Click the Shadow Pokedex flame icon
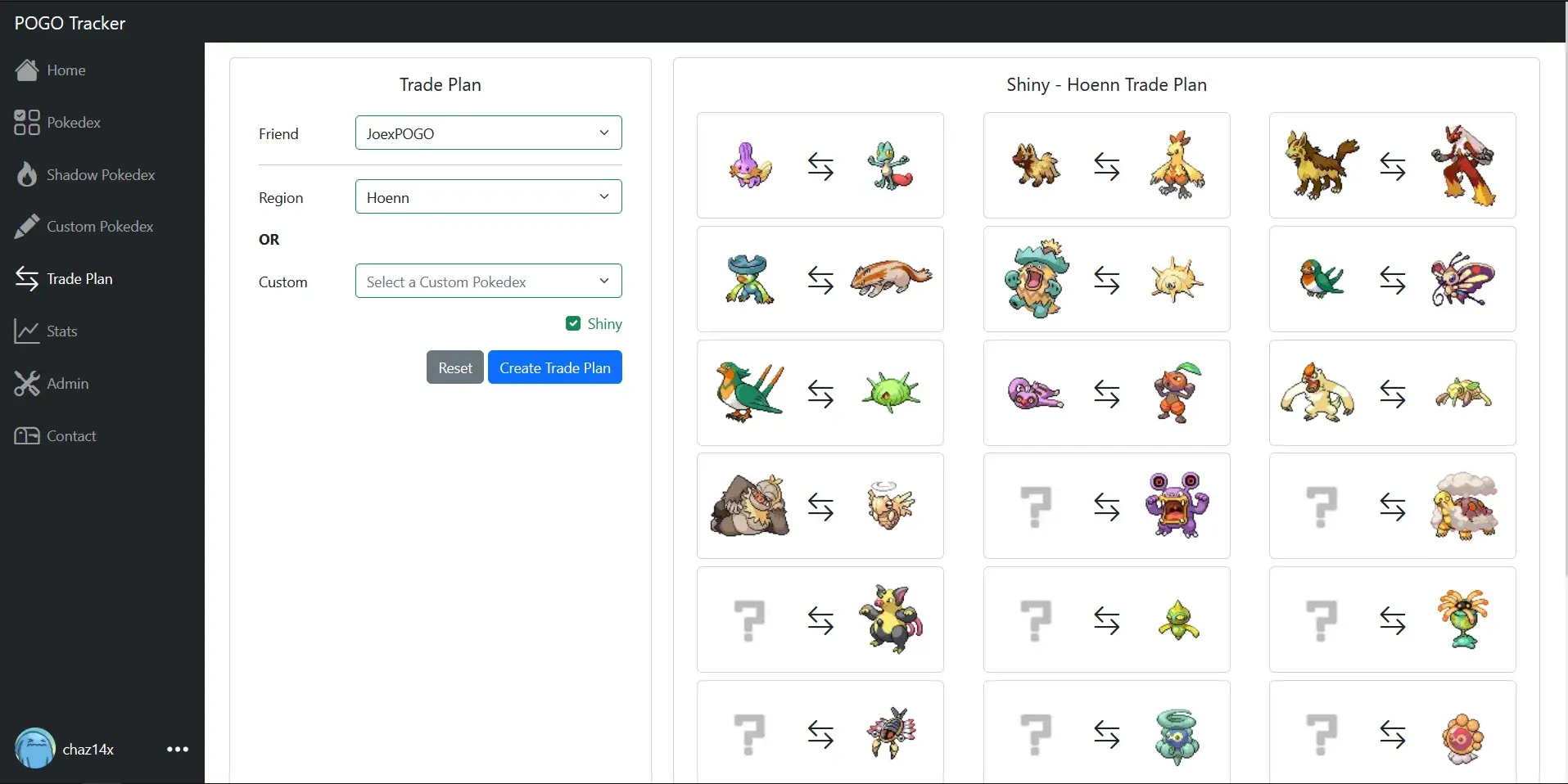 pyautogui.click(x=26, y=174)
